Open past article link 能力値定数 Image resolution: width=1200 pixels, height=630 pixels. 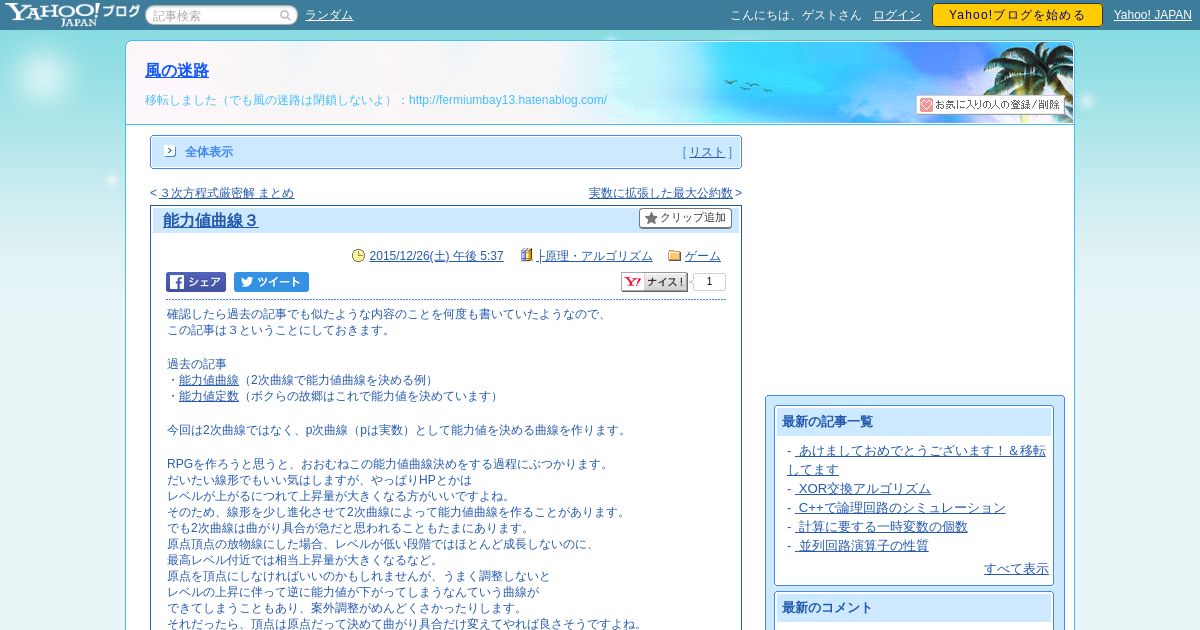click(x=209, y=396)
